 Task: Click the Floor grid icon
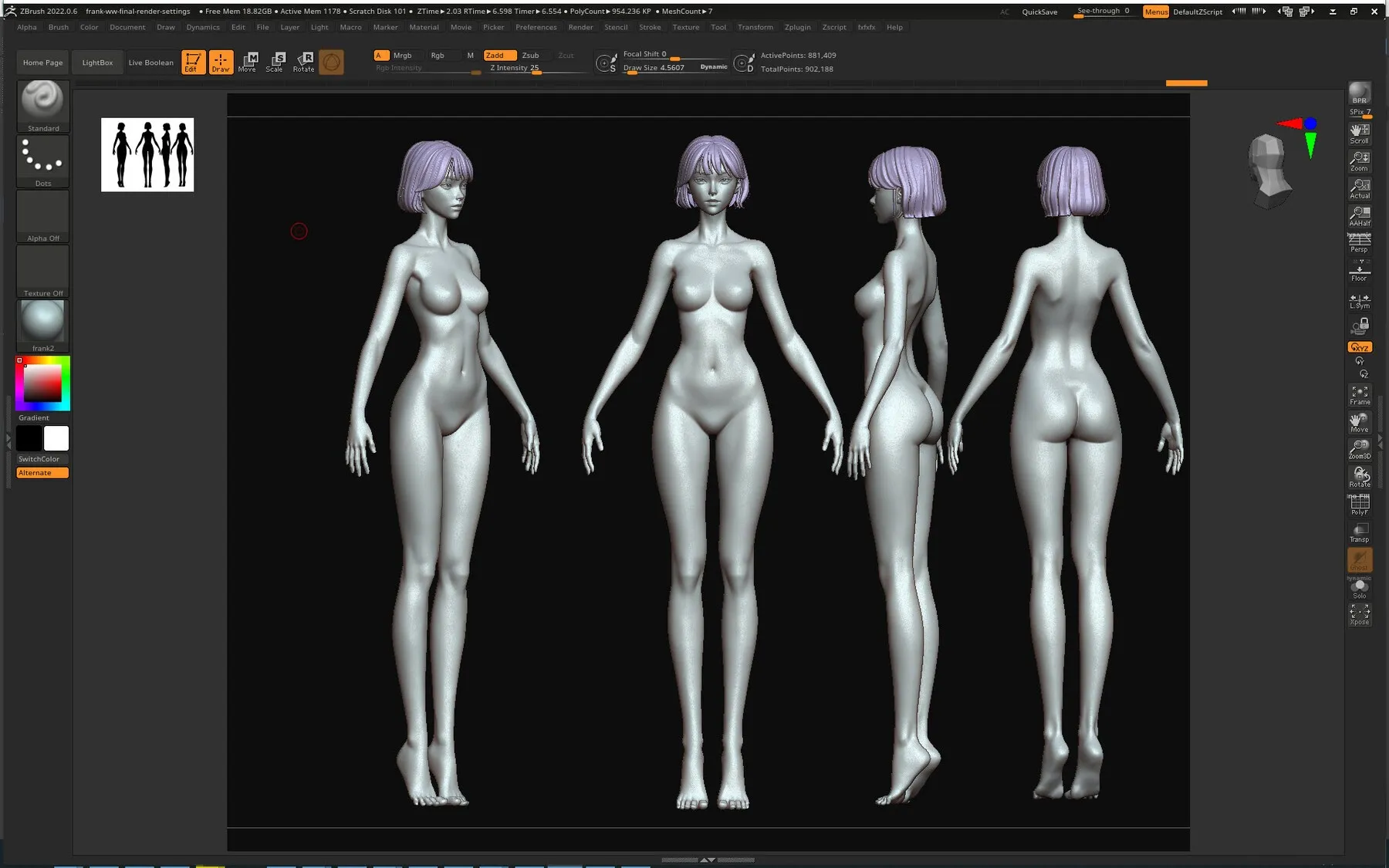point(1359,271)
